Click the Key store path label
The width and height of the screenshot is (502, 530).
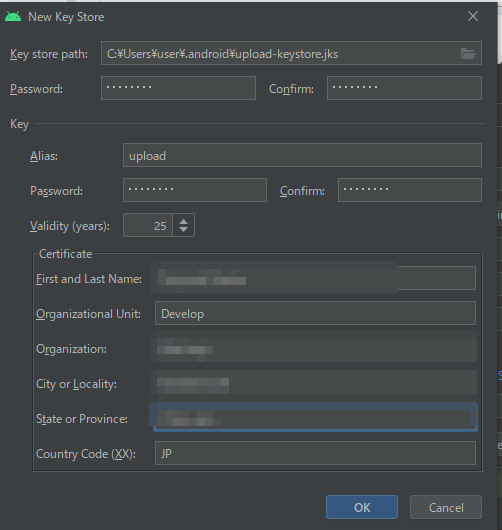pyautogui.click(x=49, y=54)
